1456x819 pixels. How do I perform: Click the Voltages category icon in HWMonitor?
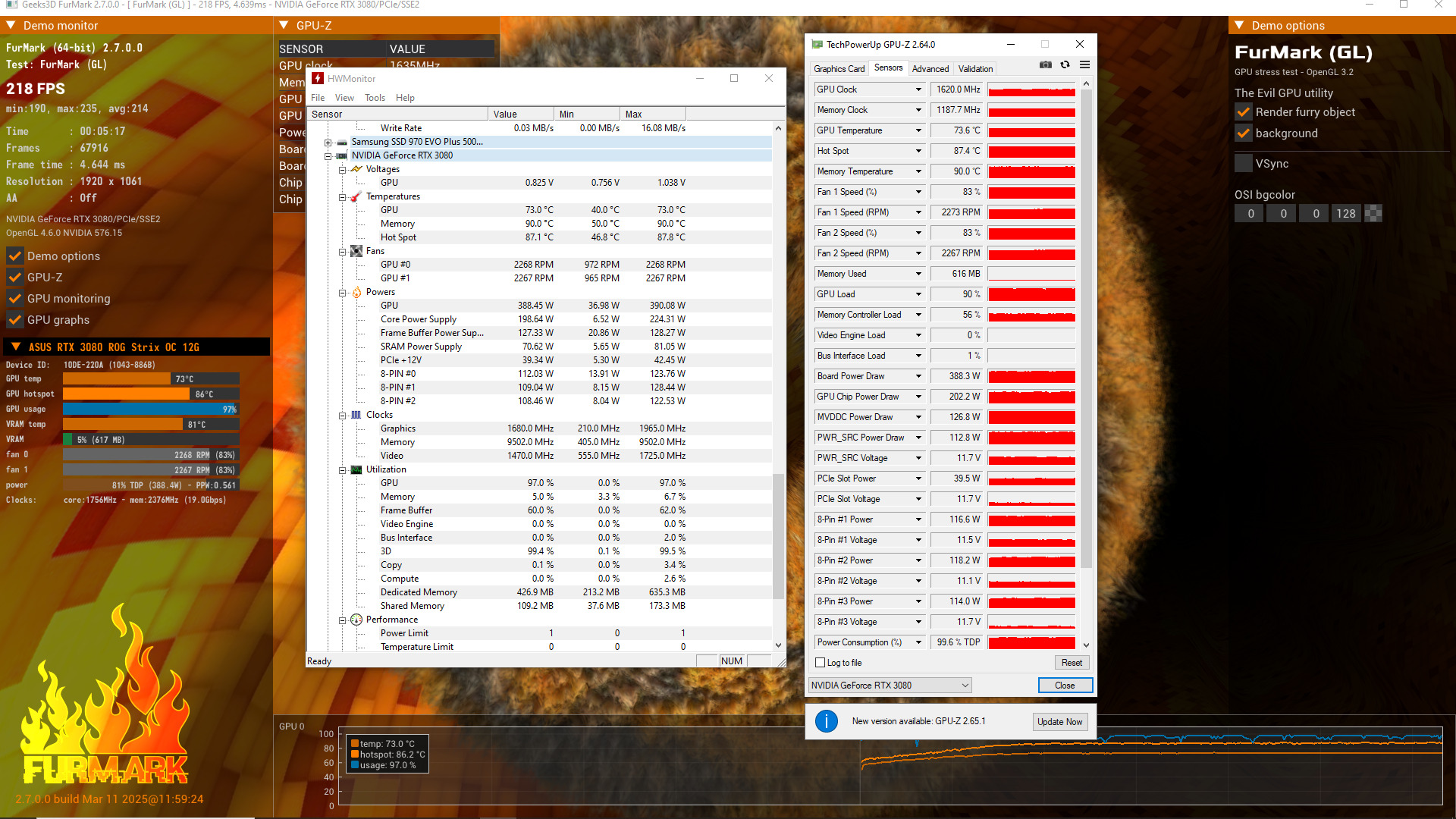356,169
